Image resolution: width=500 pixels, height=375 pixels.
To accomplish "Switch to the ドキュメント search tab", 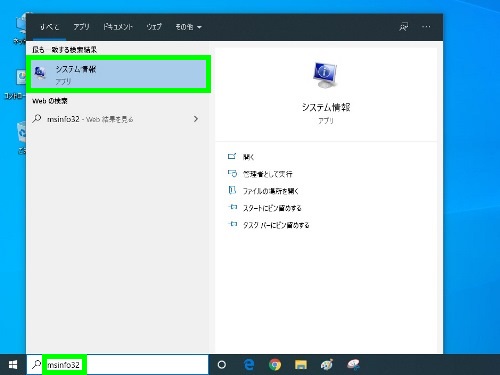I will pyautogui.click(x=118, y=27).
